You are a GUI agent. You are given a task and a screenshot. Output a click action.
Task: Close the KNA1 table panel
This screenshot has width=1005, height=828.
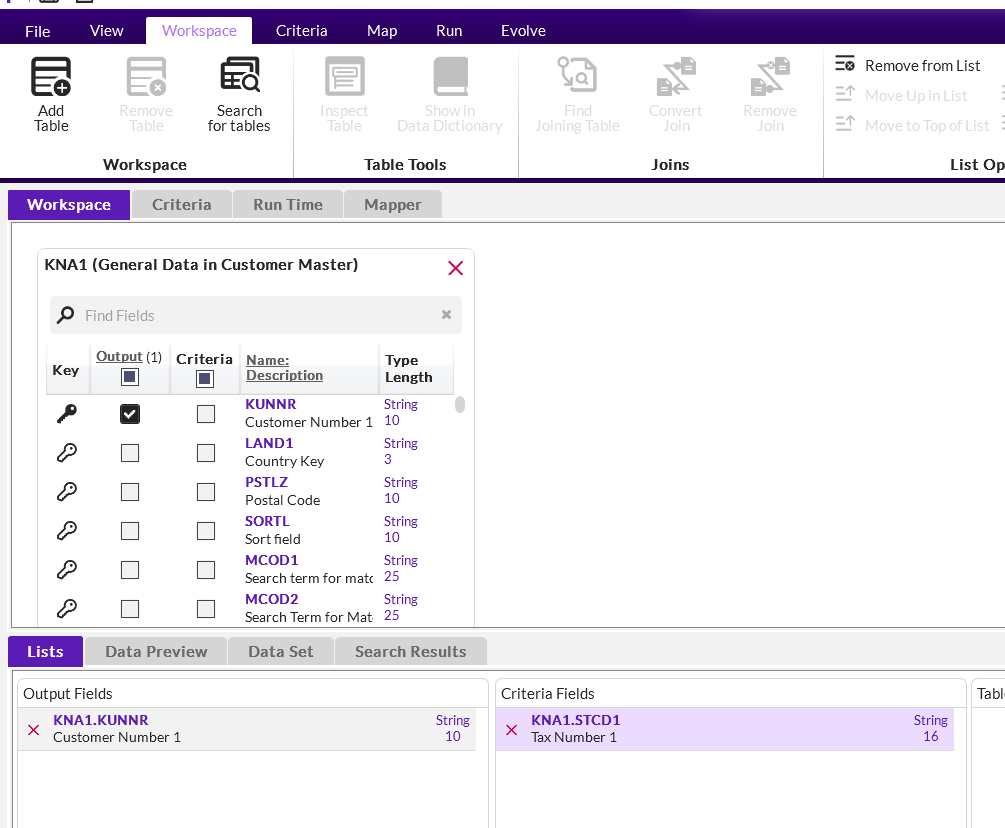(x=455, y=268)
